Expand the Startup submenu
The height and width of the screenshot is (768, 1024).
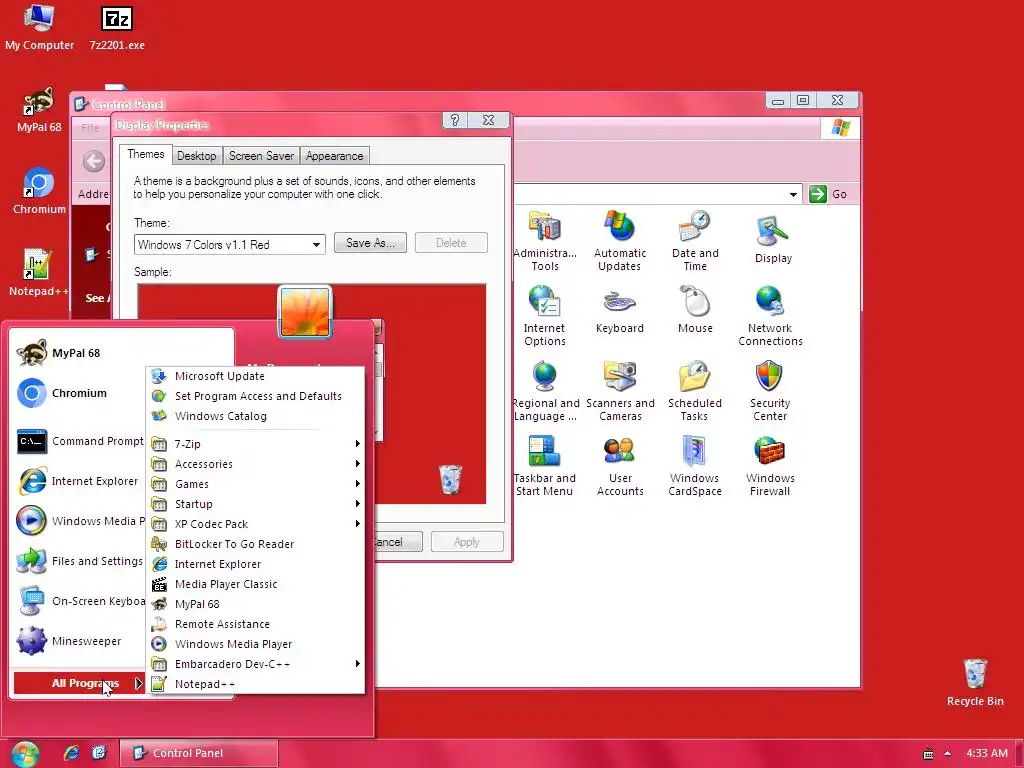[256, 504]
